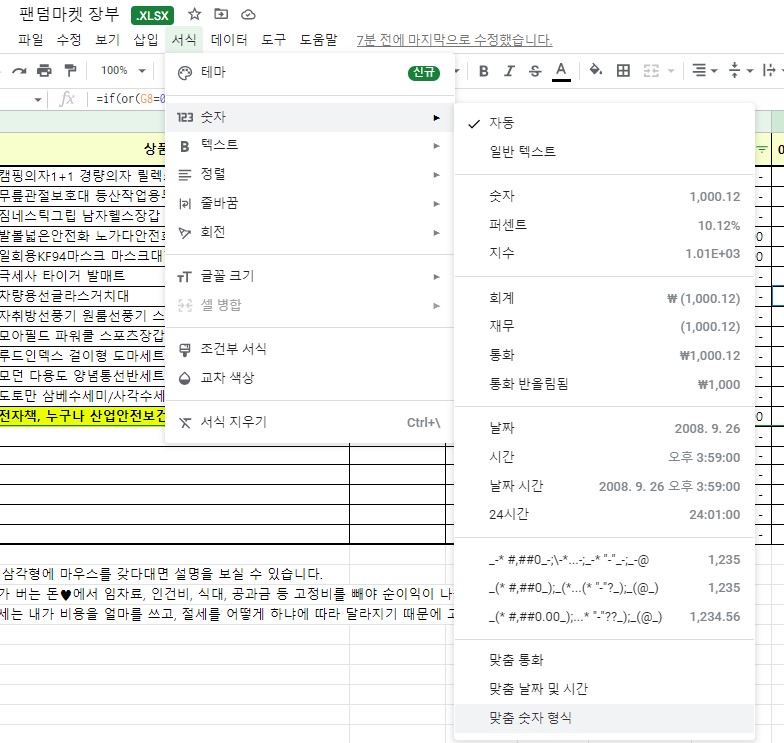Open the fill color picker

[x=596, y=70]
